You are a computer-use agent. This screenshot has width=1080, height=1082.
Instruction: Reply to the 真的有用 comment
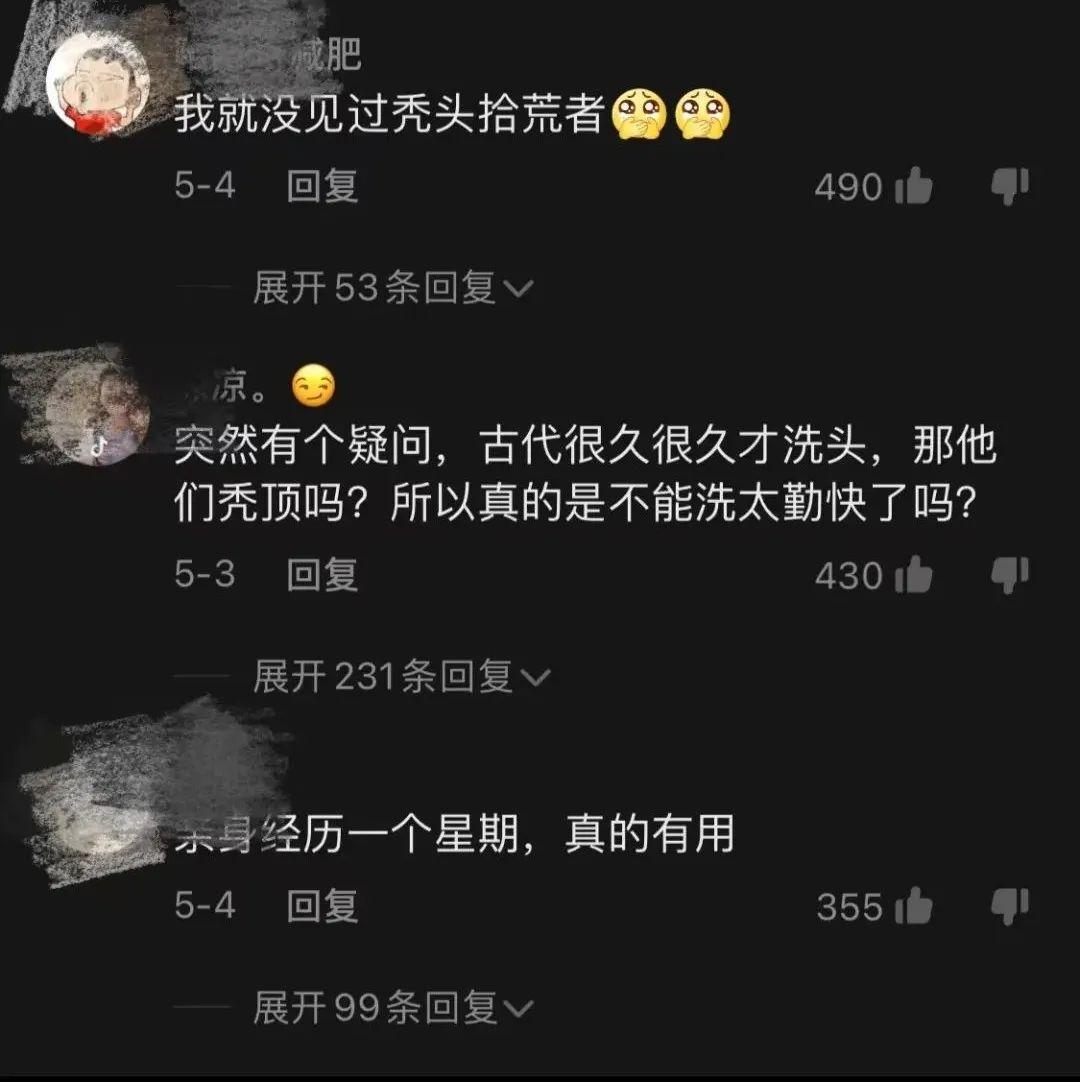[322, 905]
